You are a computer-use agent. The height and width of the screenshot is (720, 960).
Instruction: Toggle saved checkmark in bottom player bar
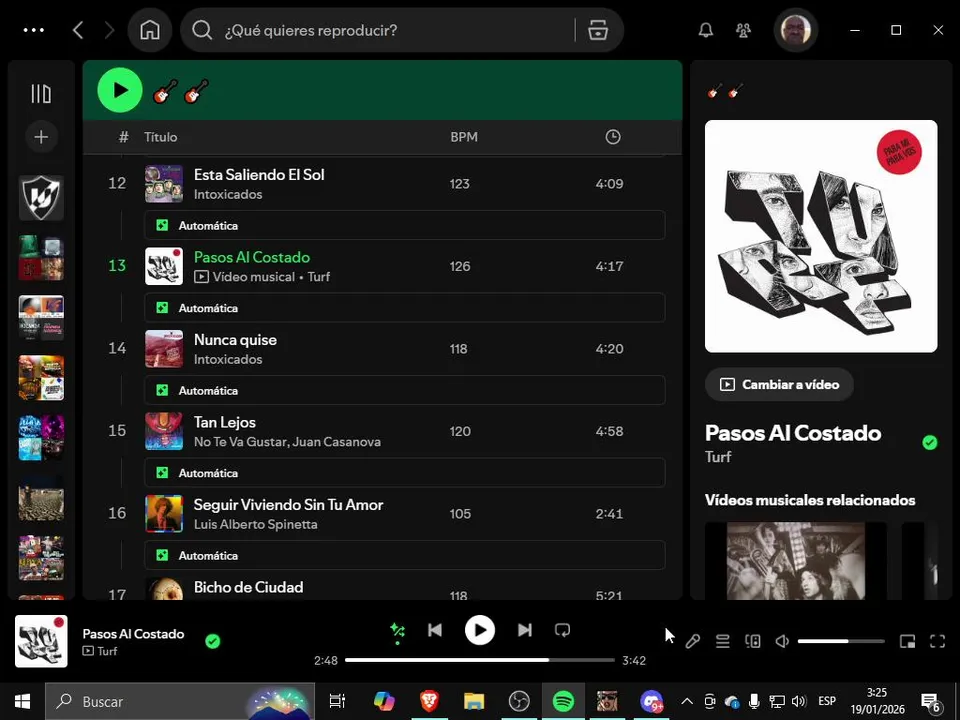tap(212, 641)
